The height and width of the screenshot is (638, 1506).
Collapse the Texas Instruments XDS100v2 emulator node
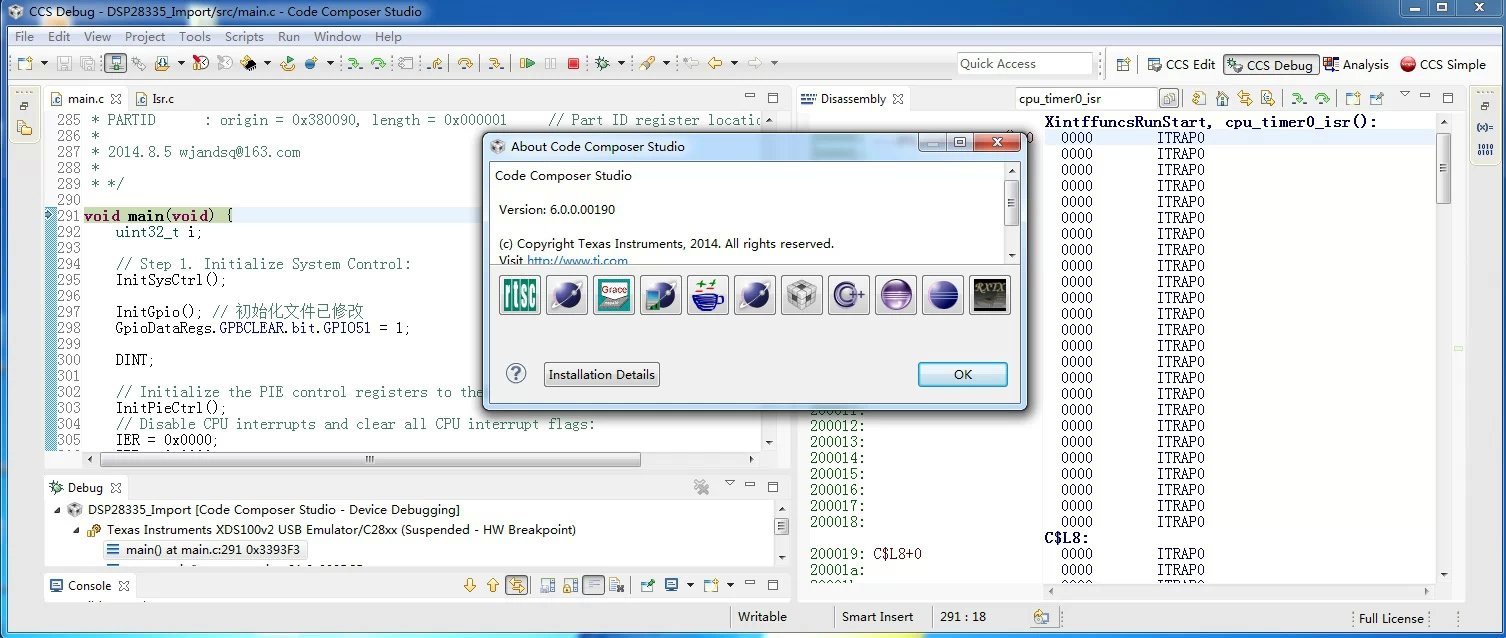[78, 529]
